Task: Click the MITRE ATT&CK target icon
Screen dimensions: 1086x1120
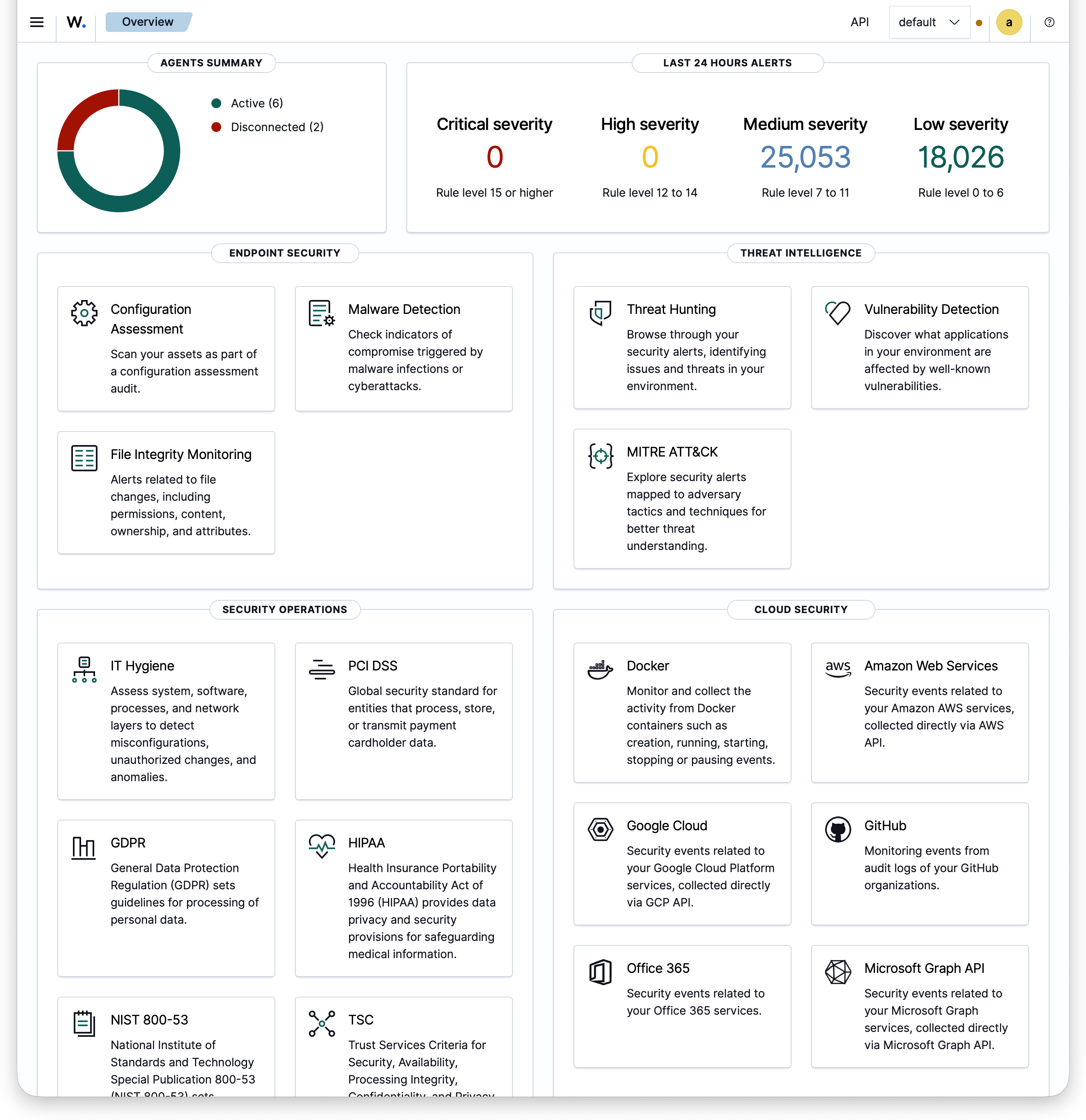Action: tap(600, 455)
